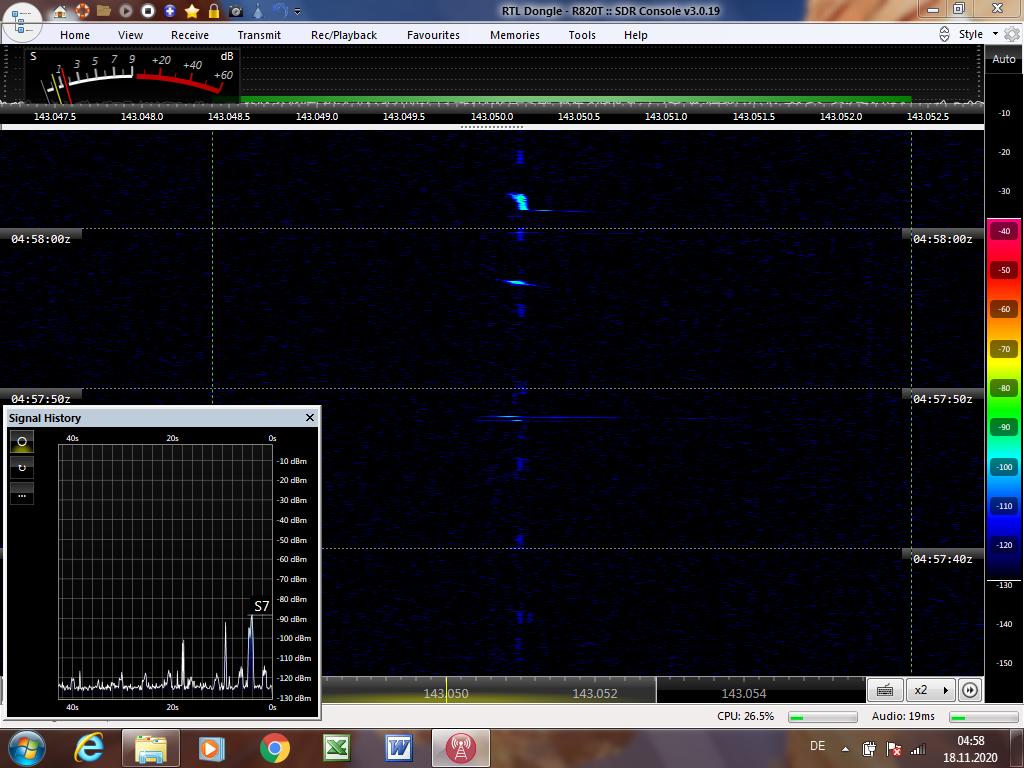Click the circle icon in Signal History

22,442
